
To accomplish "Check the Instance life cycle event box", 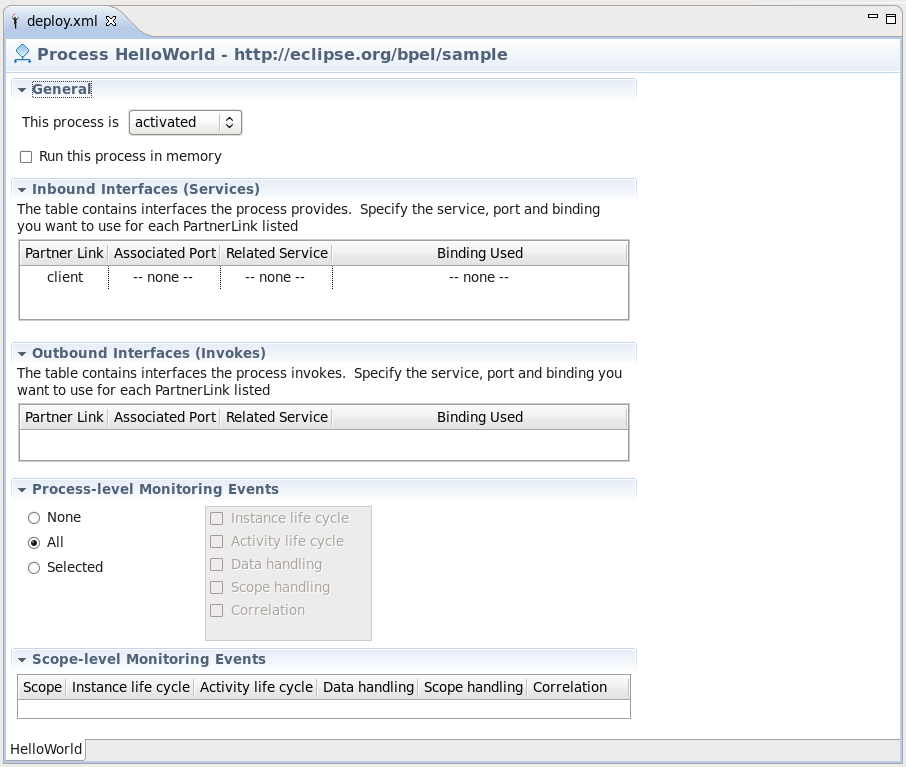I will [x=216, y=518].
